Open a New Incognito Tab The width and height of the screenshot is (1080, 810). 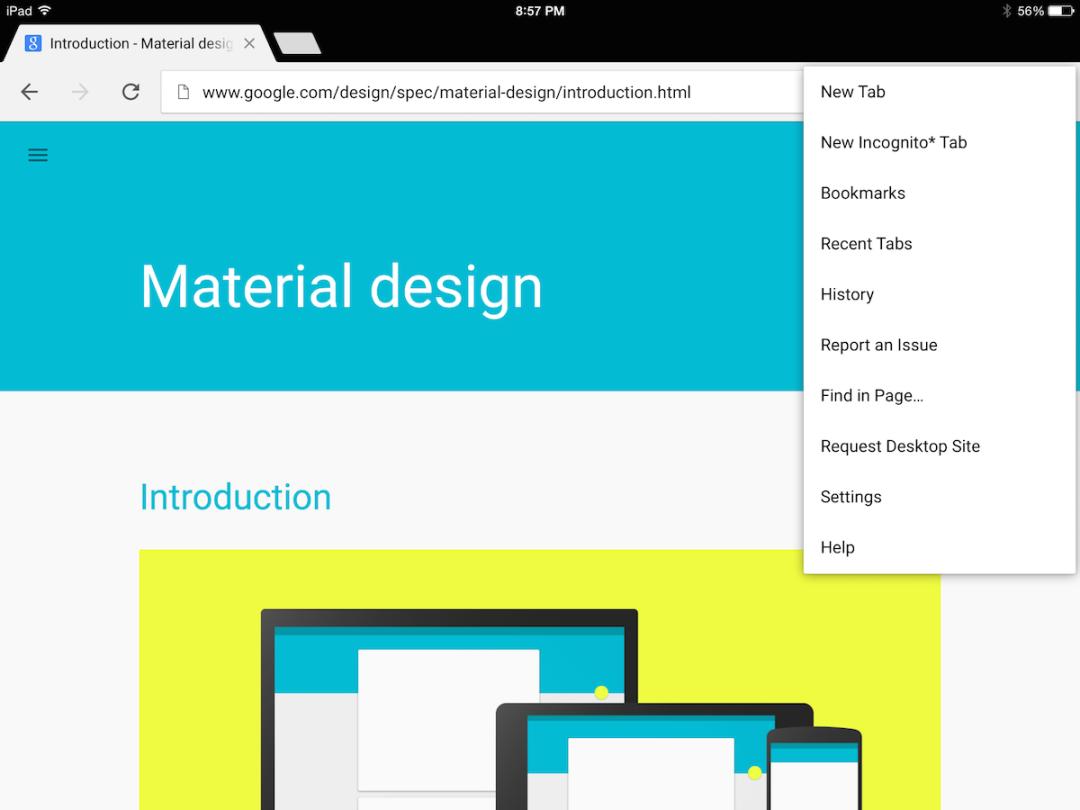(x=893, y=142)
